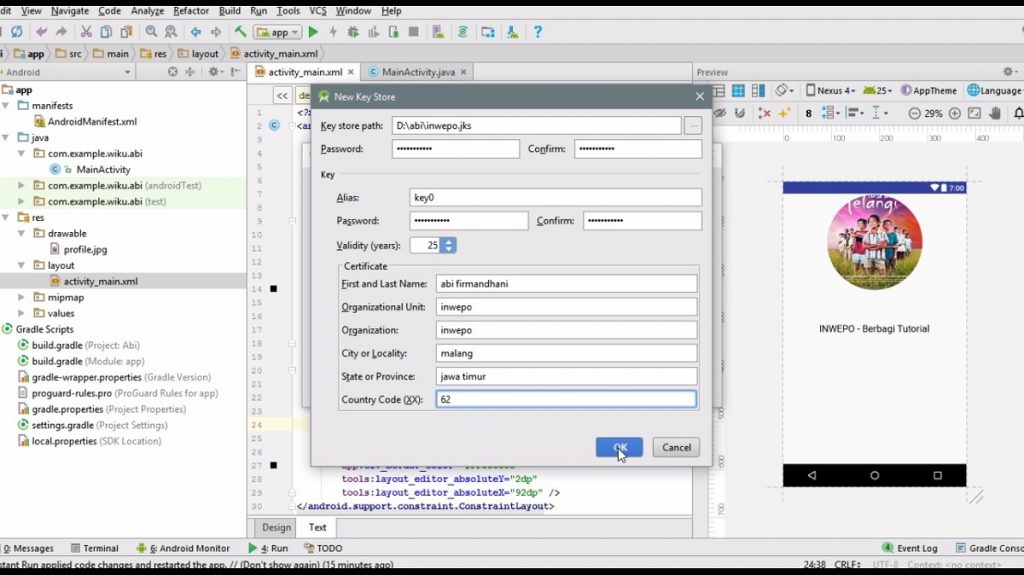Expand the mipmap folder in project tree
Screen dimensions: 1024x575
22,297
